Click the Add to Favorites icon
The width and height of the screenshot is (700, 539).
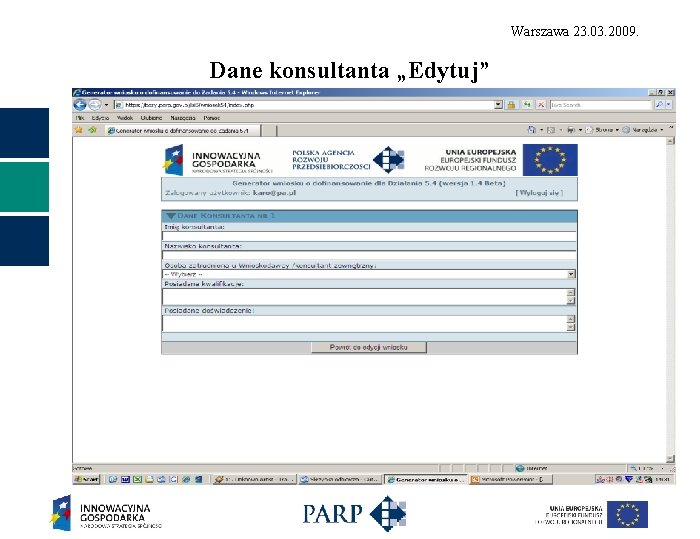[x=92, y=130]
